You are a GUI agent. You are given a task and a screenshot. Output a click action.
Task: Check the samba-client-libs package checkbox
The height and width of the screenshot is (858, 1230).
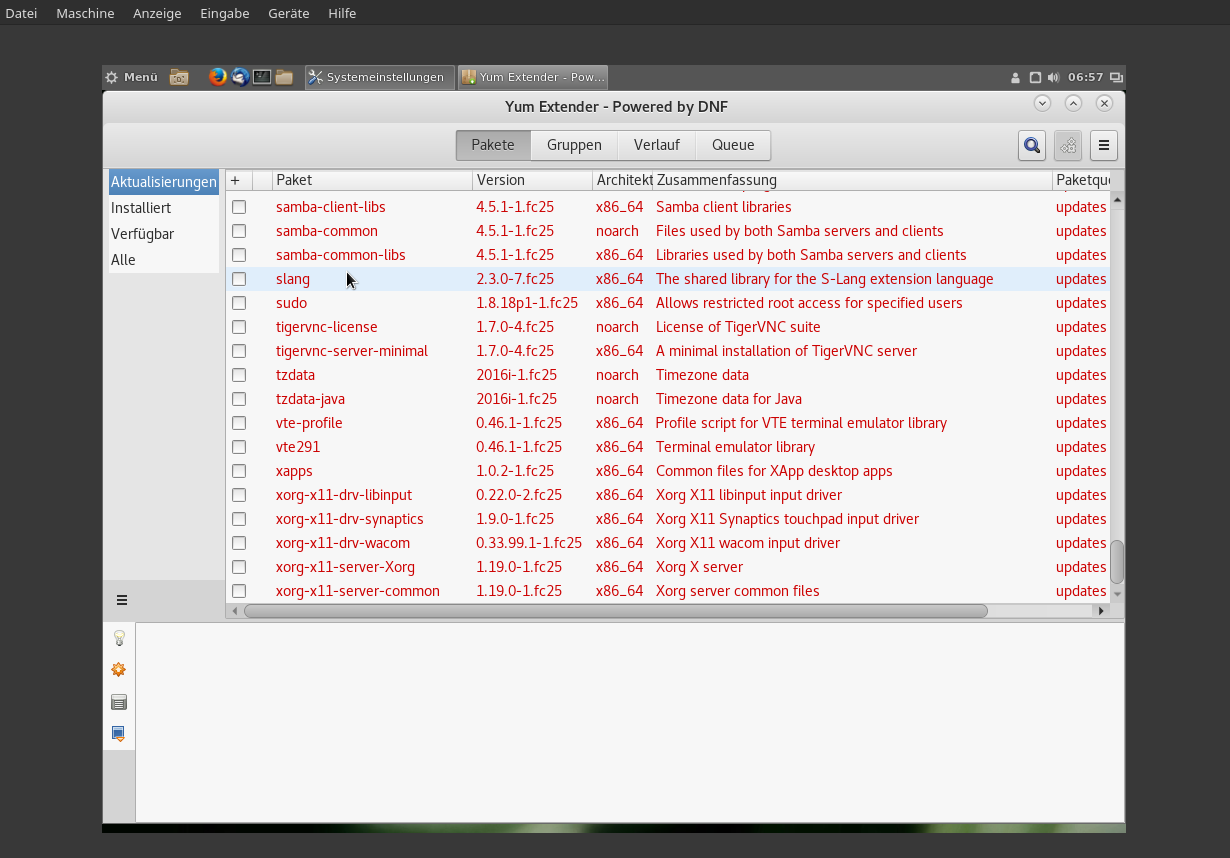pyautogui.click(x=239, y=207)
